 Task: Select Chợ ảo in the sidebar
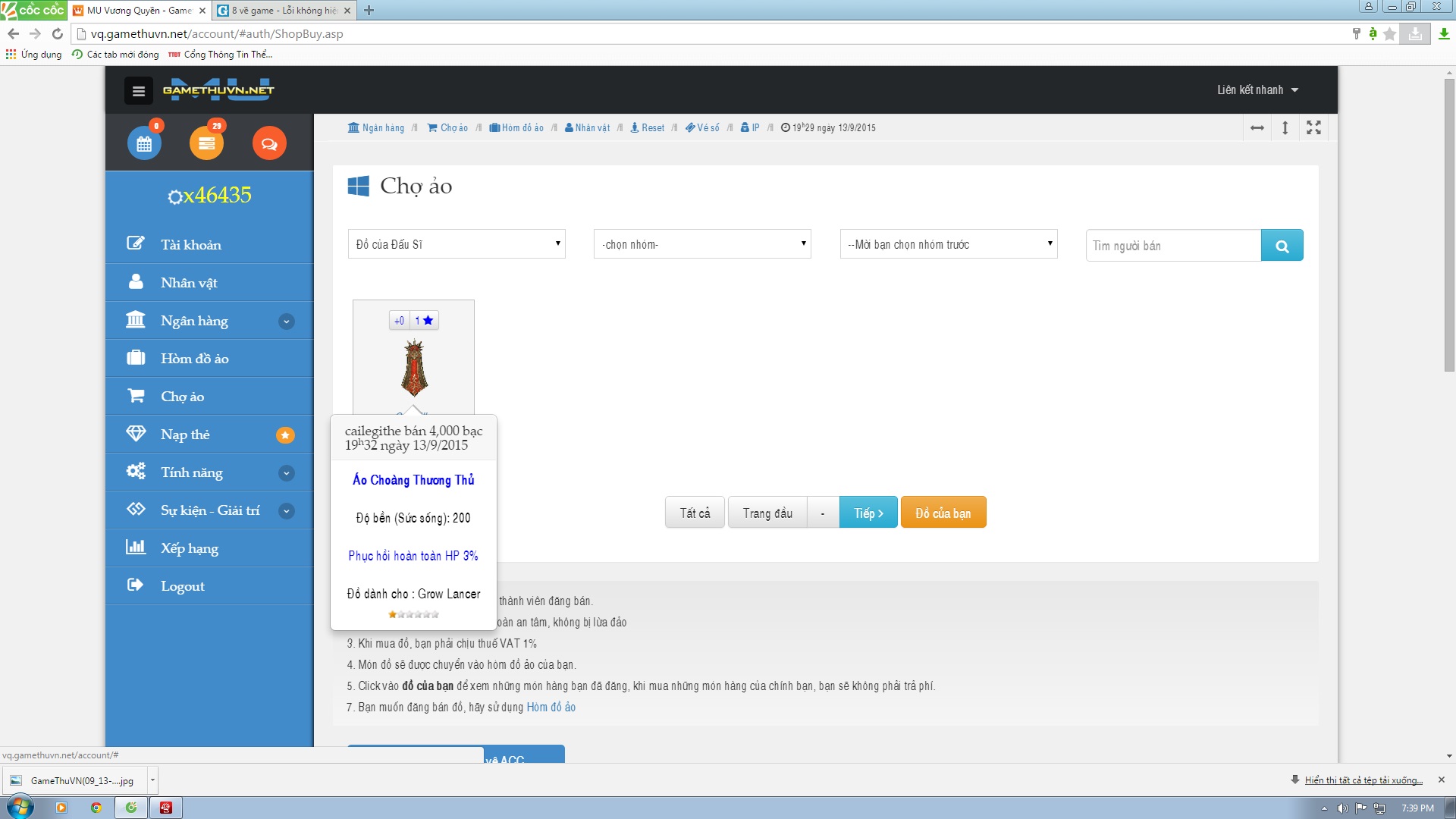[x=183, y=397]
